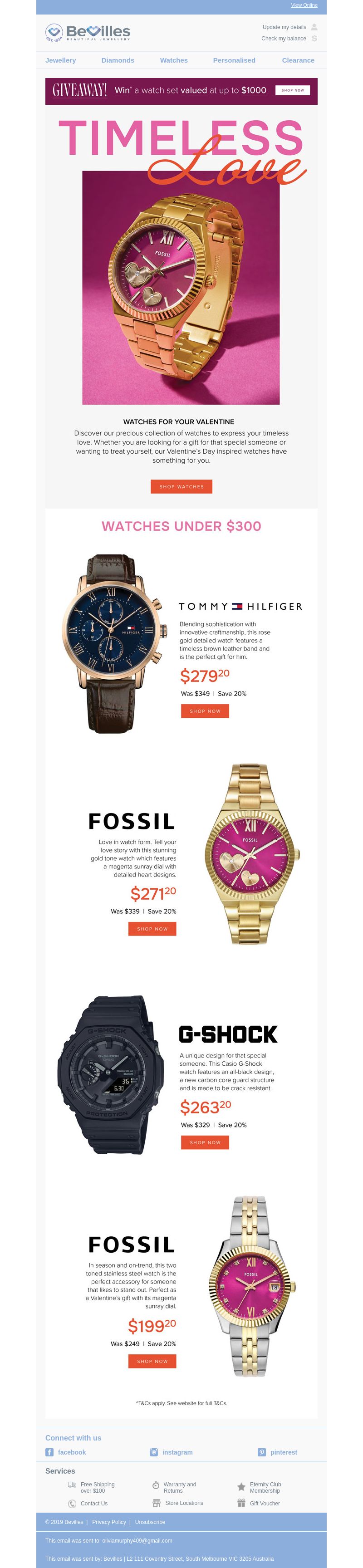363x1568 pixels.
Task: Open the Facebook icon in footer
Action: (49, 1452)
